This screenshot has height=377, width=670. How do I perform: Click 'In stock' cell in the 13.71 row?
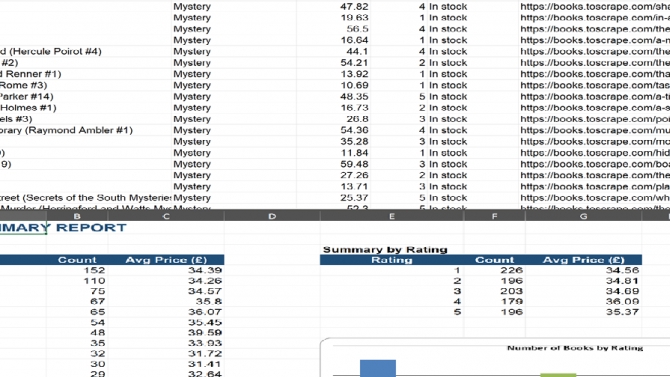pos(472,187)
